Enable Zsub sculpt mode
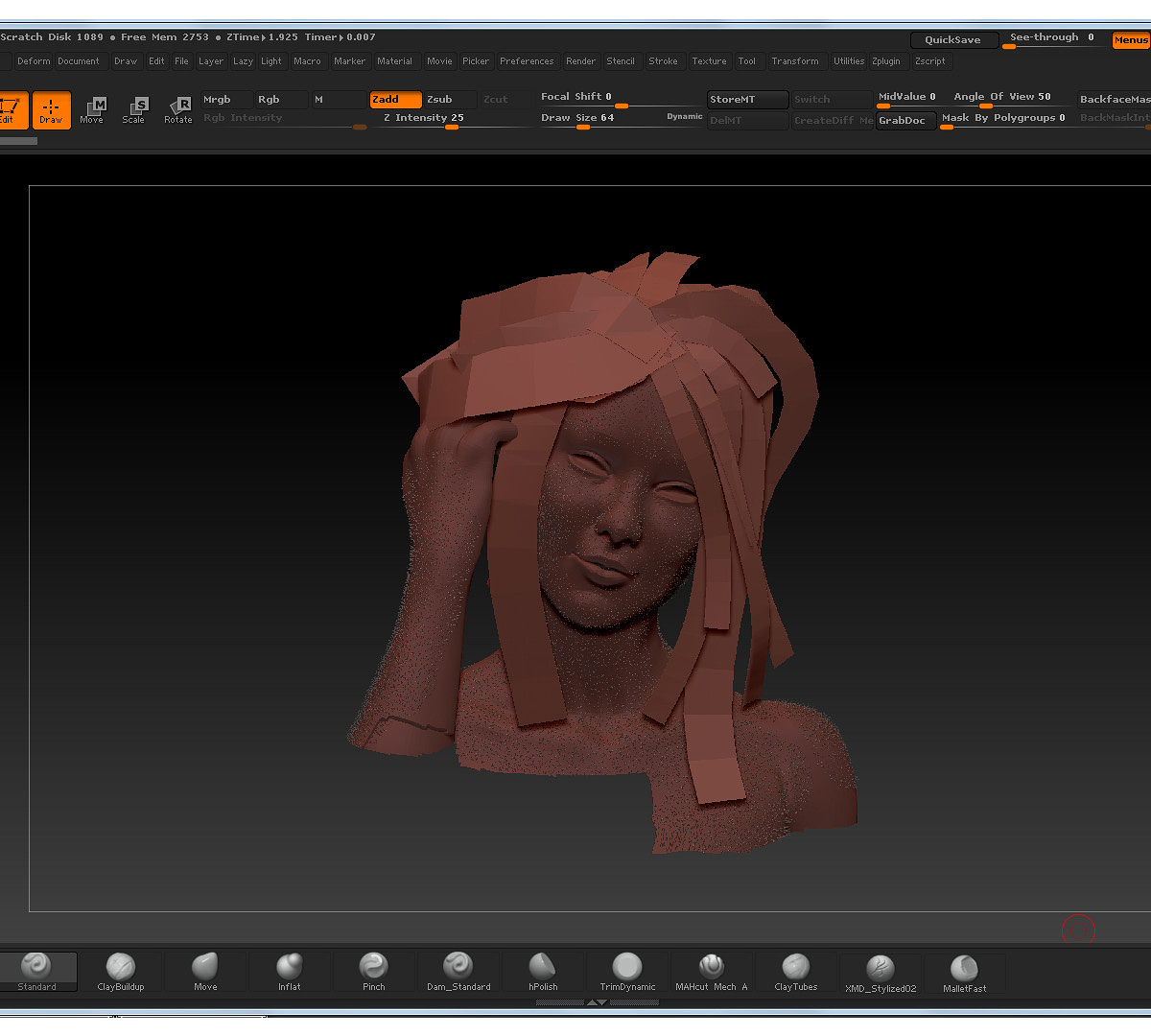 (451, 100)
